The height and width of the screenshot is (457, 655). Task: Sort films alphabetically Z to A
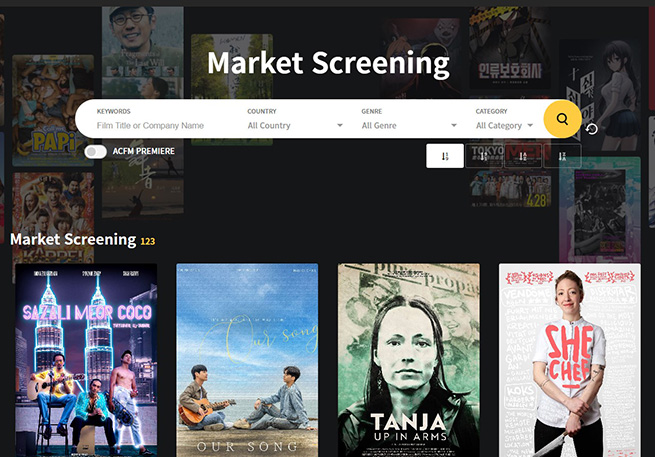pyautogui.click(x=562, y=156)
